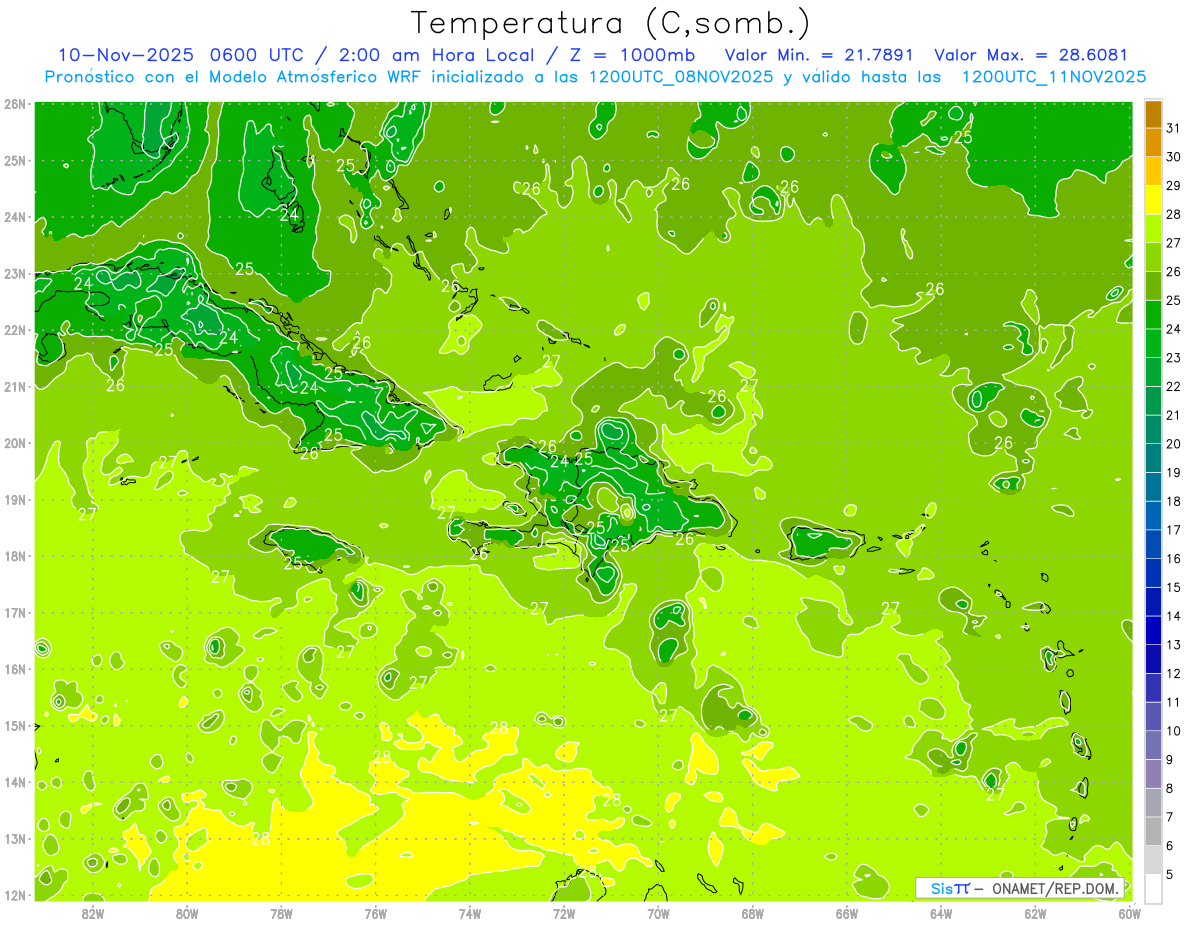
Task: Click the "15" label on the color legend
Action: coord(1173,587)
